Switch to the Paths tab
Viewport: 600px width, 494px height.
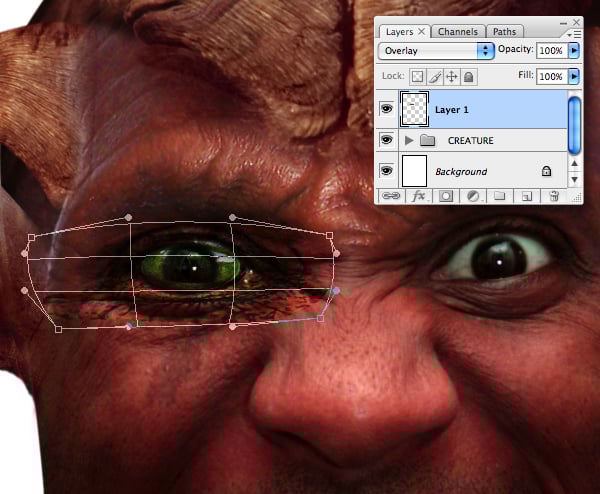(x=504, y=32)
